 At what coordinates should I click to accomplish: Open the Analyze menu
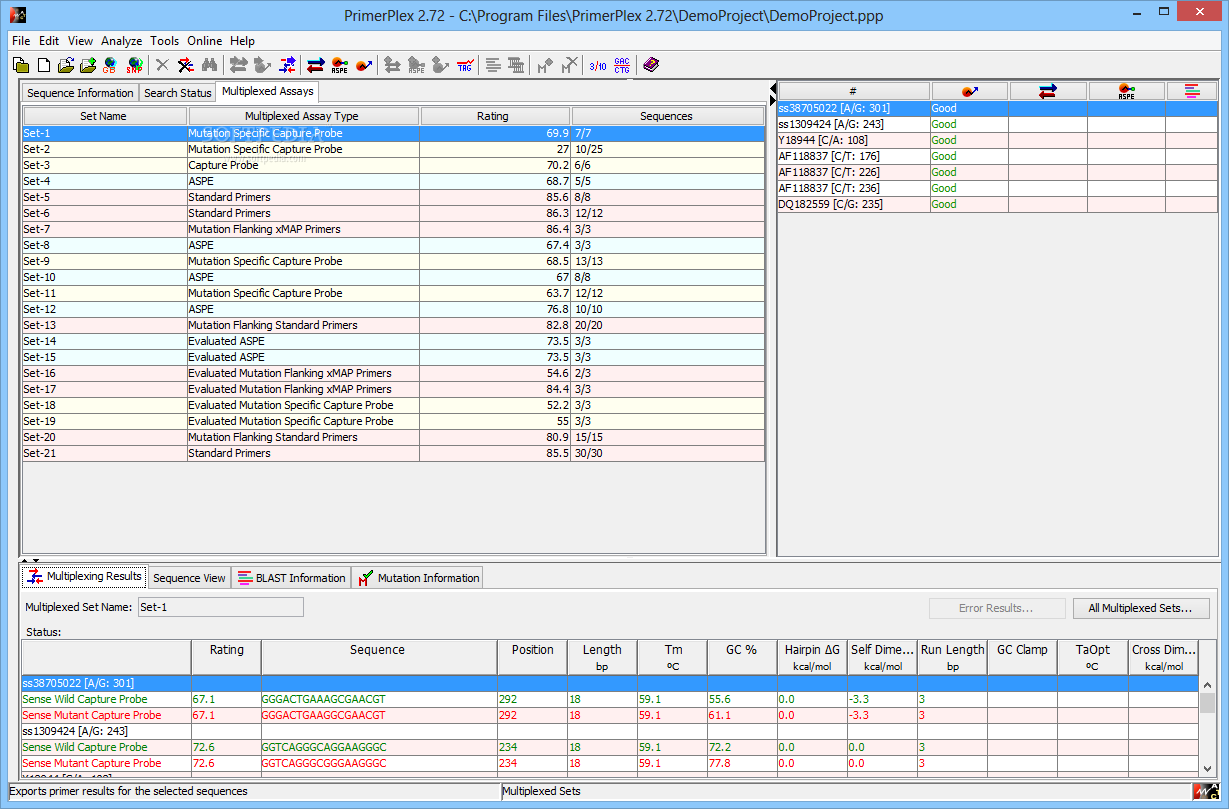click(122, 41)
